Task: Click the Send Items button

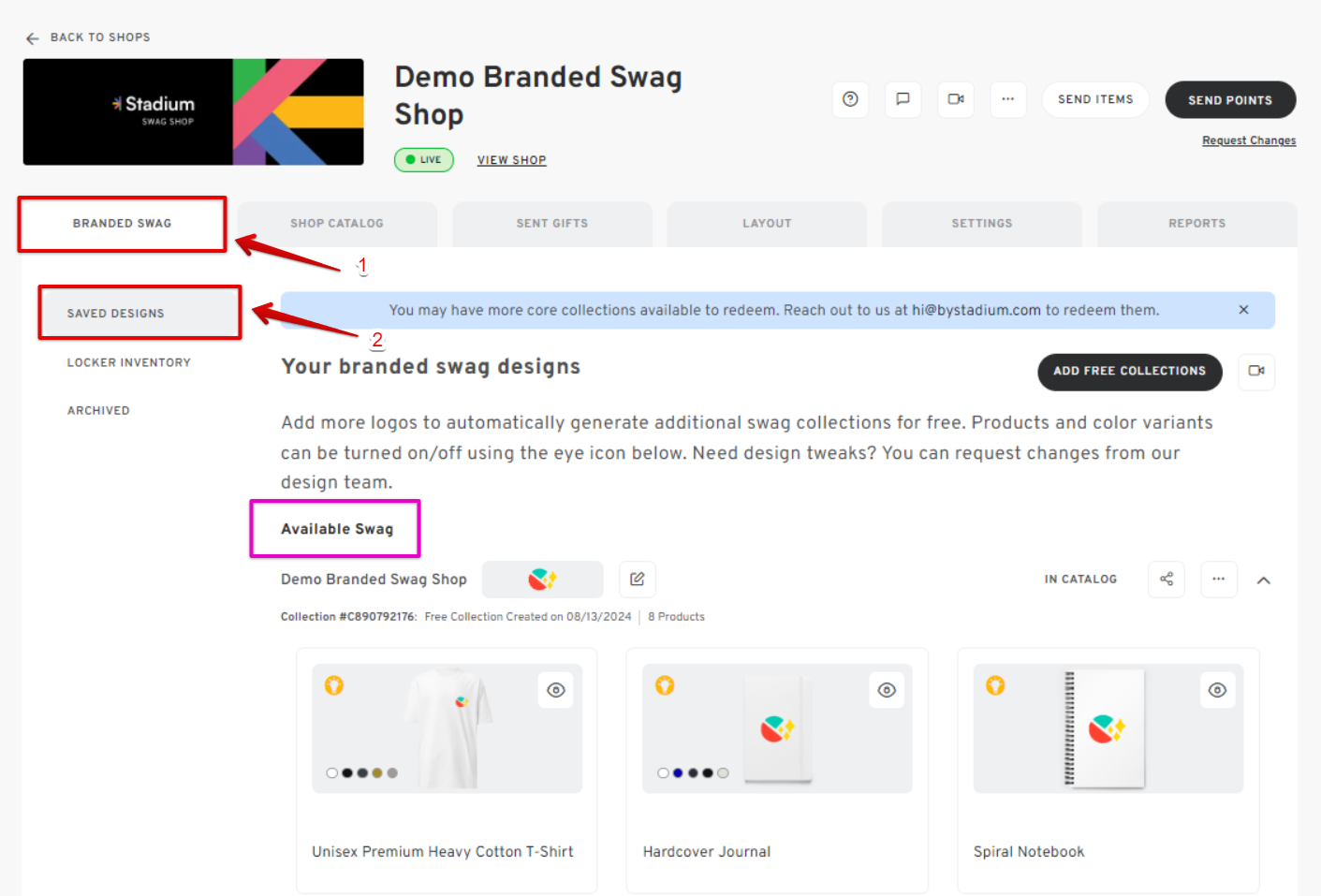Action: click(x=1095, y=99)
